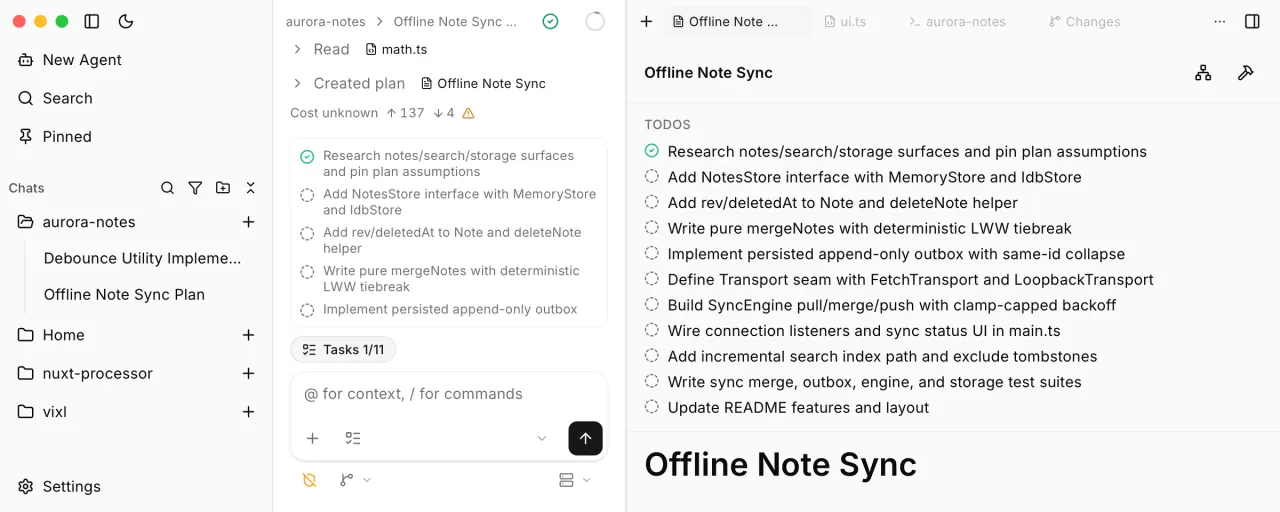
Task: Click the checklist plan mode icon in composer
Action: (353, 438)
